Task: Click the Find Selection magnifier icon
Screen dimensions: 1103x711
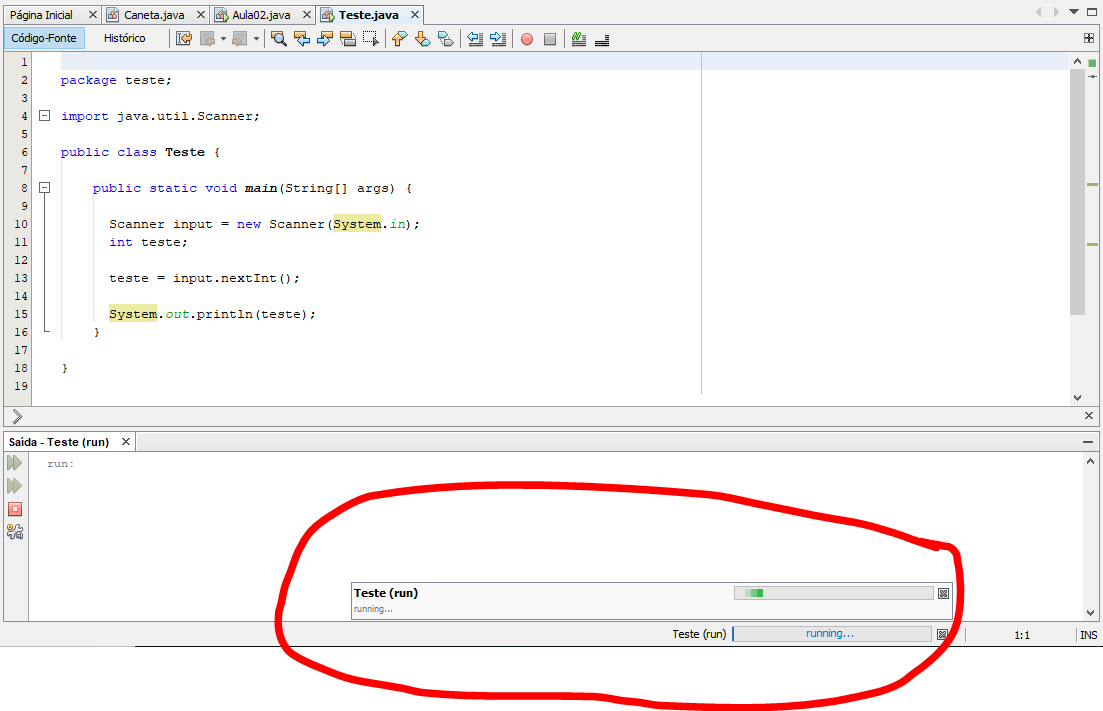Action: tap(279, 39)
